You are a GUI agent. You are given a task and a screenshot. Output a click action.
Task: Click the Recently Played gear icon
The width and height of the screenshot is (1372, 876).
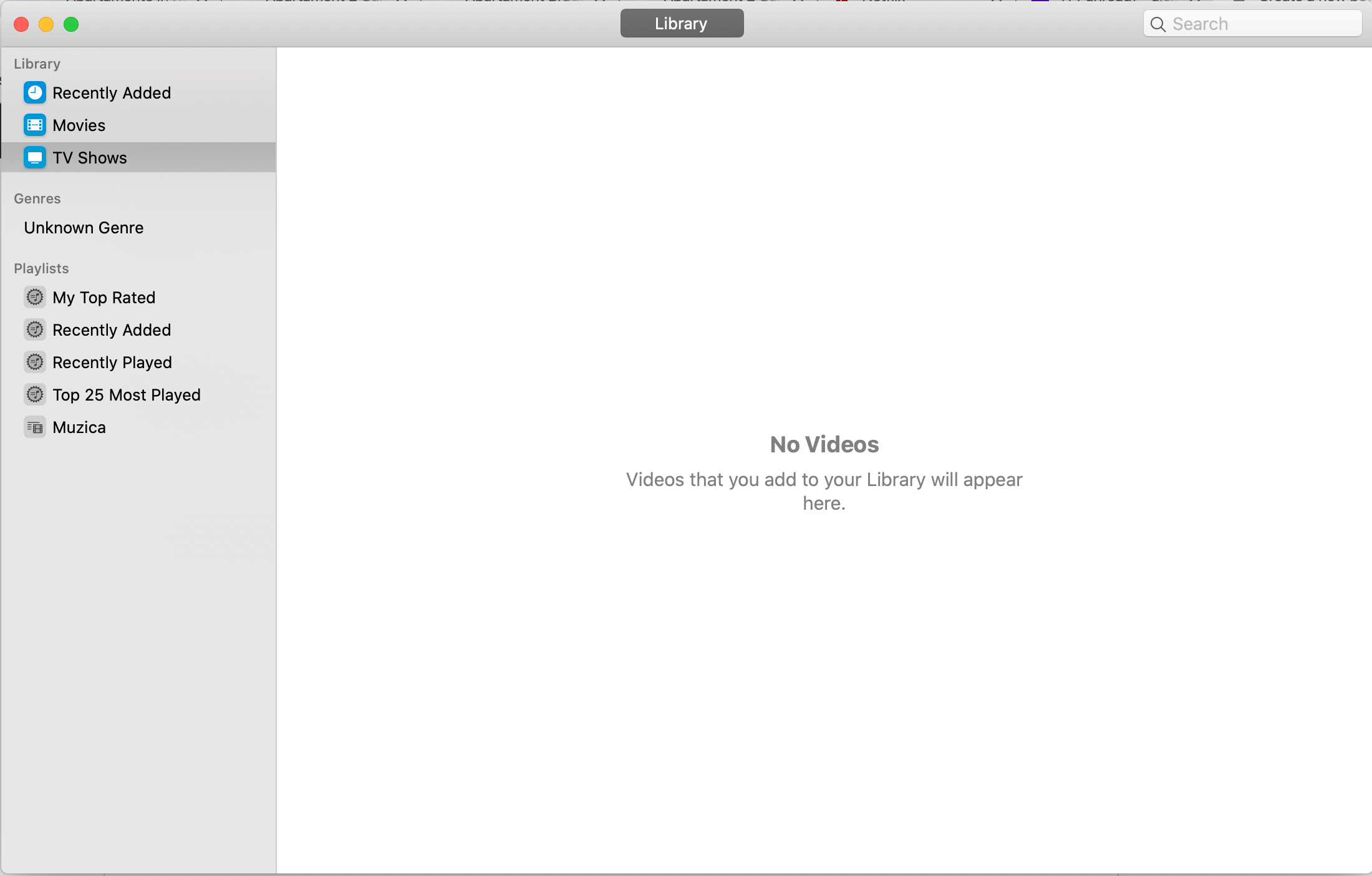pyautogui.click(x=35, y=363)
